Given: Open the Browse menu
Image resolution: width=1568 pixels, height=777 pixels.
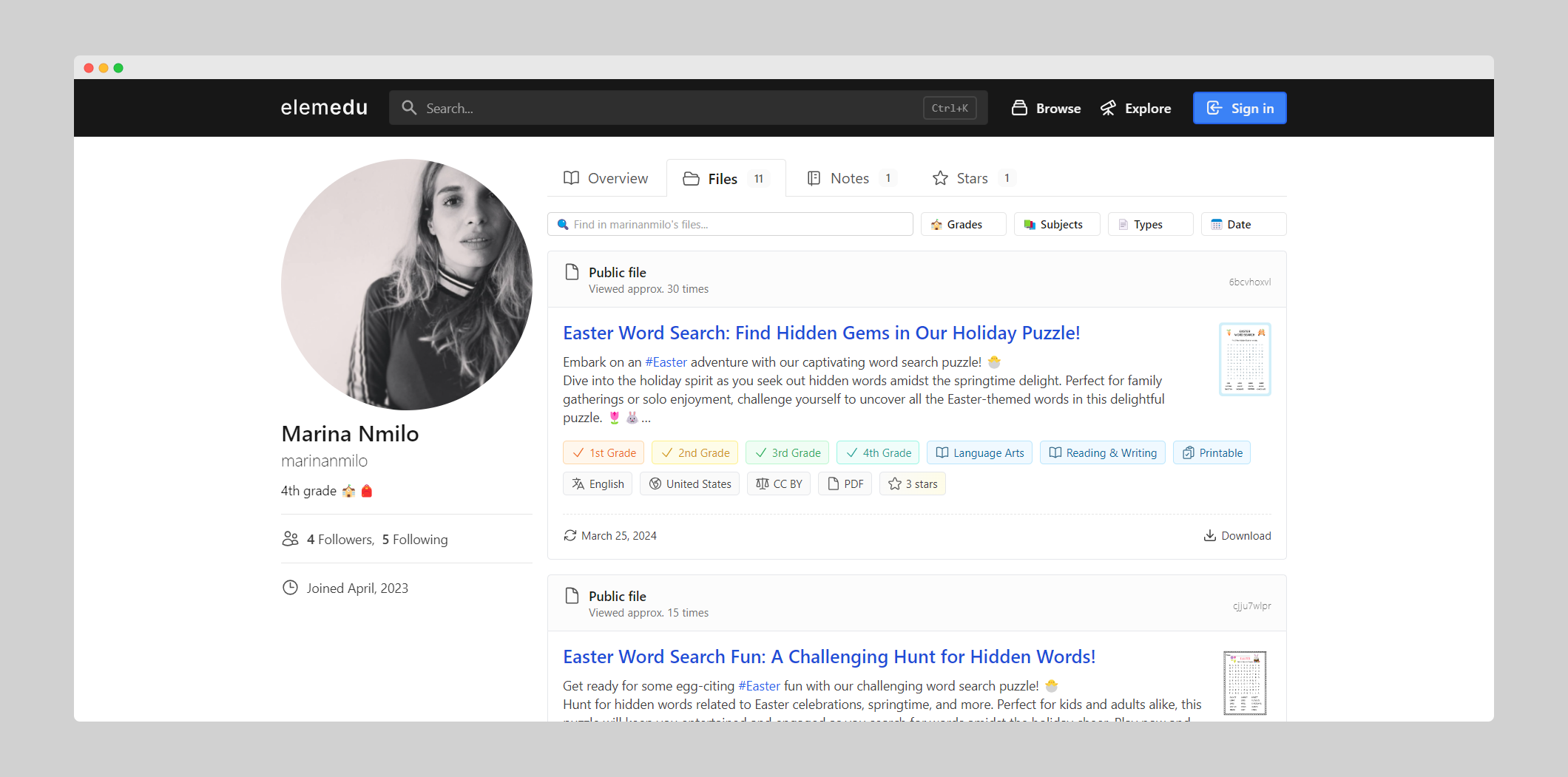Looking at the screenshot, I should pyautogui.click(x=1046, y=108).
